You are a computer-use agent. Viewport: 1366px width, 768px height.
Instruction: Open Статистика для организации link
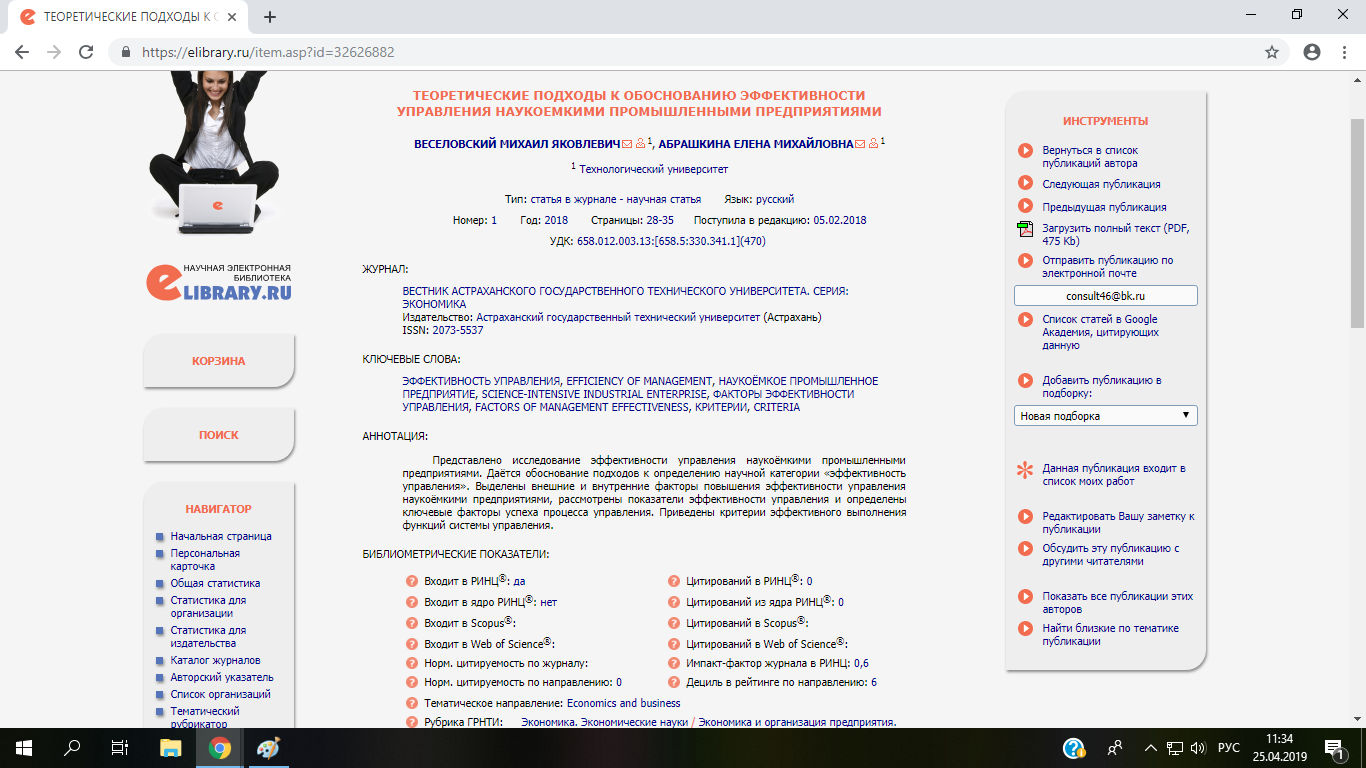[x=208, y=606]
